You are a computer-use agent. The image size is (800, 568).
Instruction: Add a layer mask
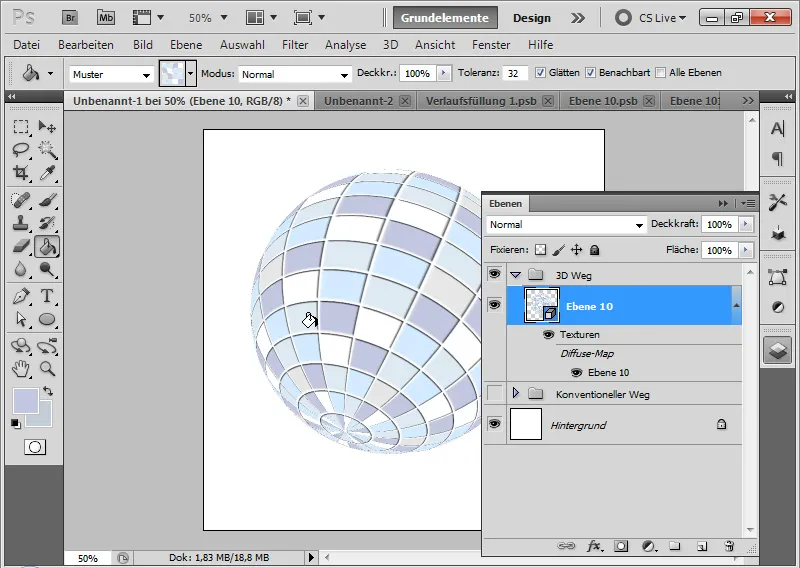tap(621, 546)
